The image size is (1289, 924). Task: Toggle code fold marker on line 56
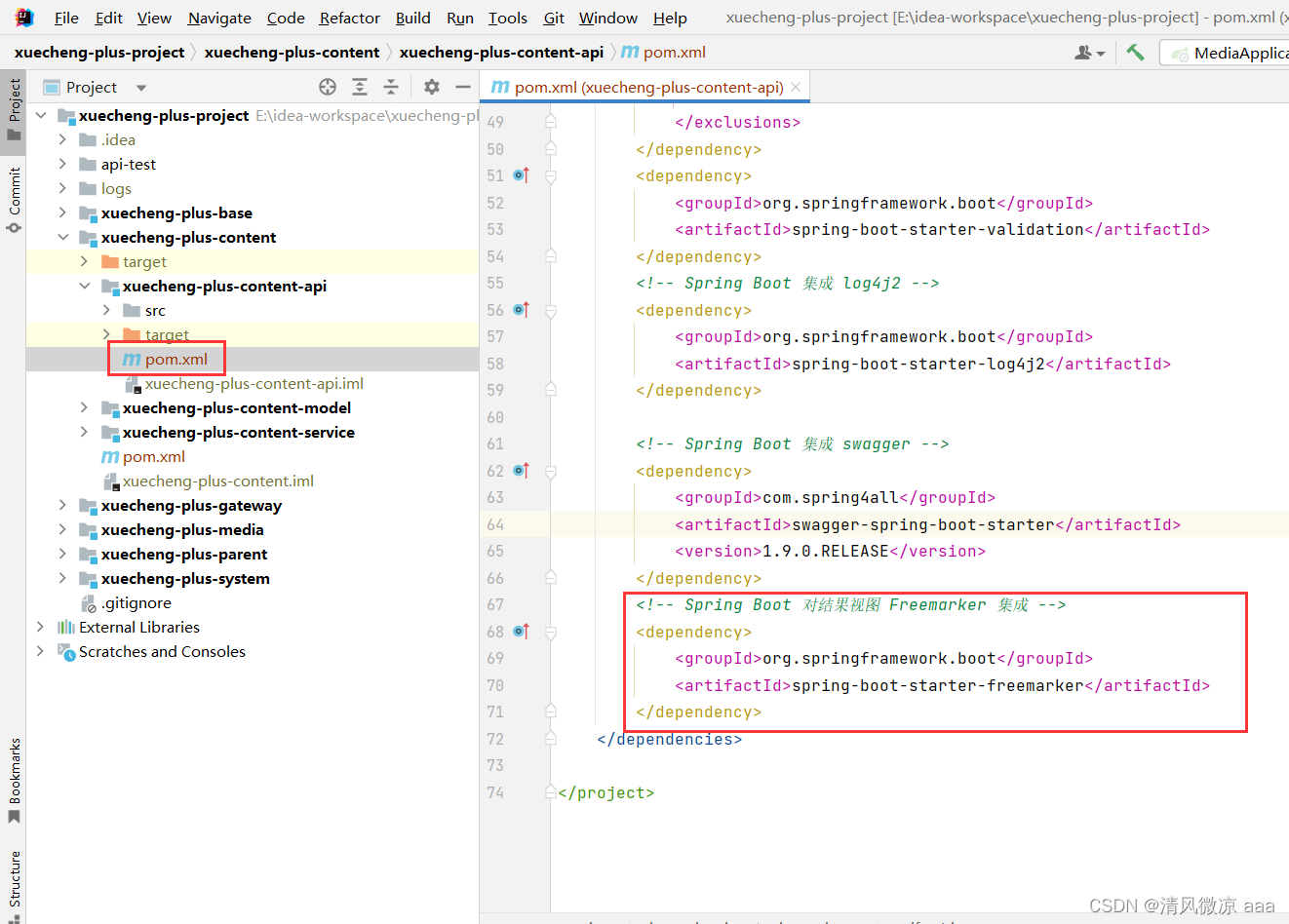coord(551,311)
